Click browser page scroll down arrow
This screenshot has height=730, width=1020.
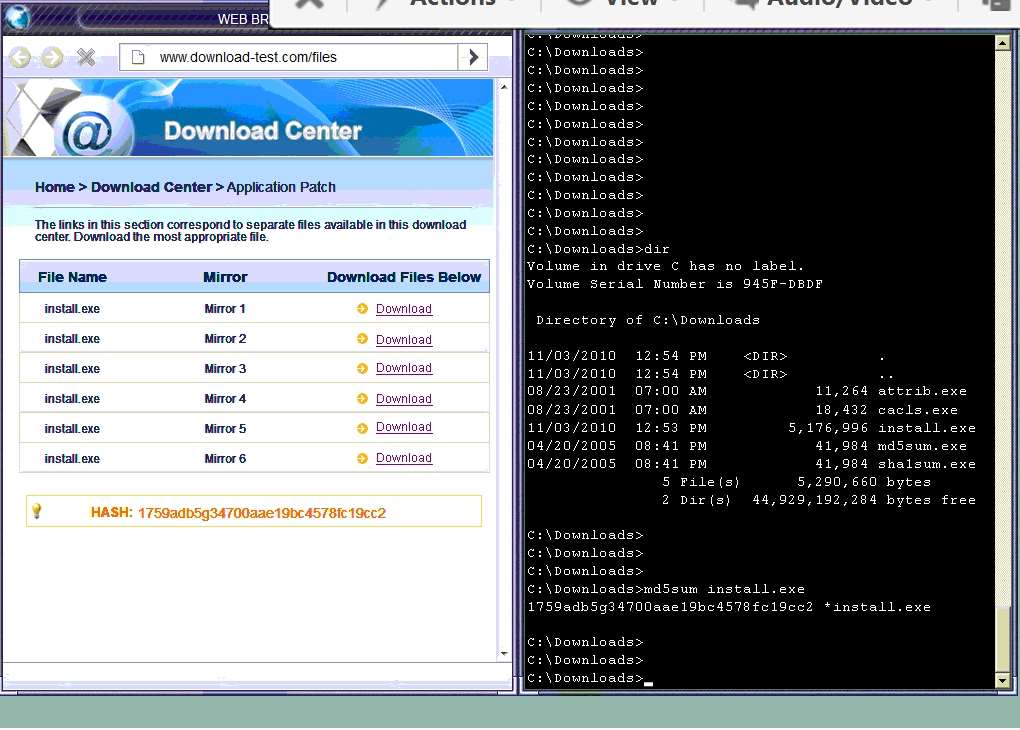pos(503,653)
